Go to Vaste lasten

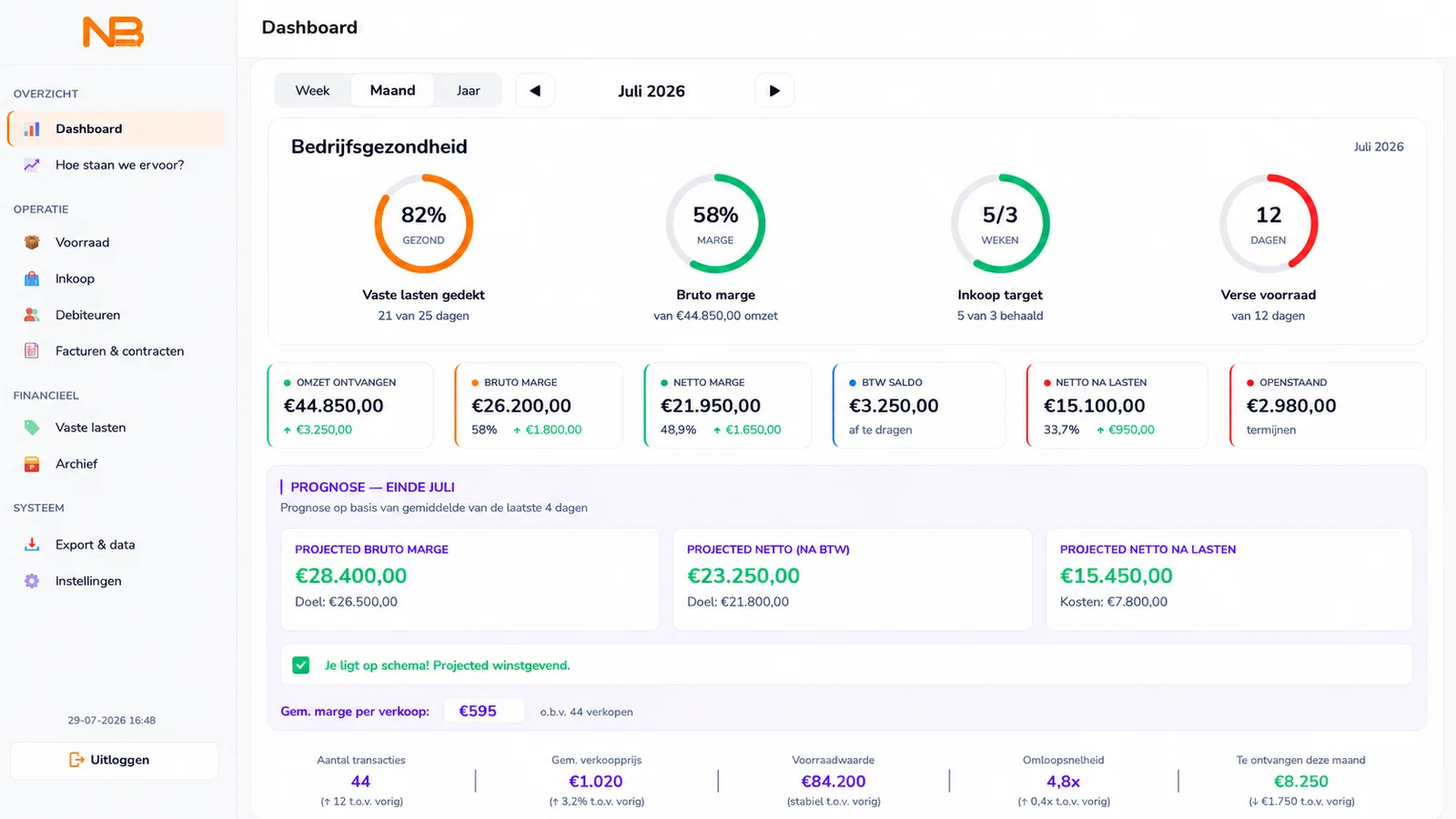116,427
